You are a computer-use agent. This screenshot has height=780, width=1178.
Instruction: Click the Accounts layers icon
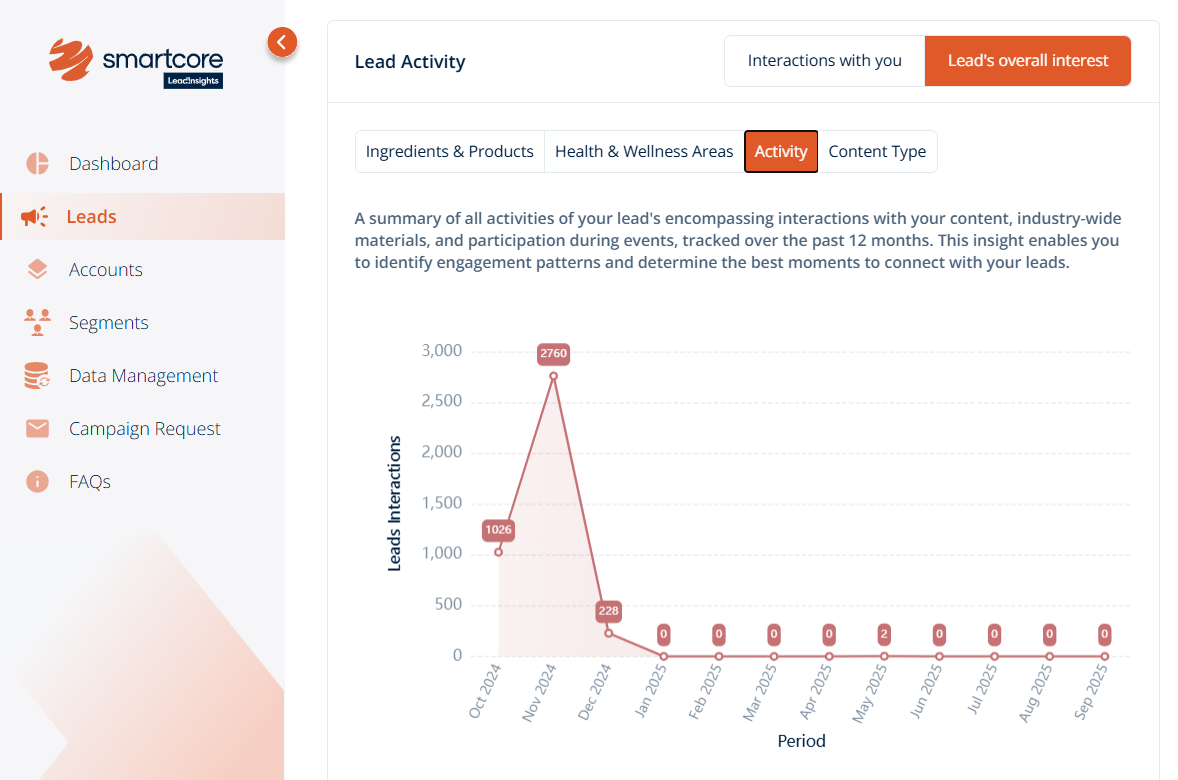click(37, 270)
